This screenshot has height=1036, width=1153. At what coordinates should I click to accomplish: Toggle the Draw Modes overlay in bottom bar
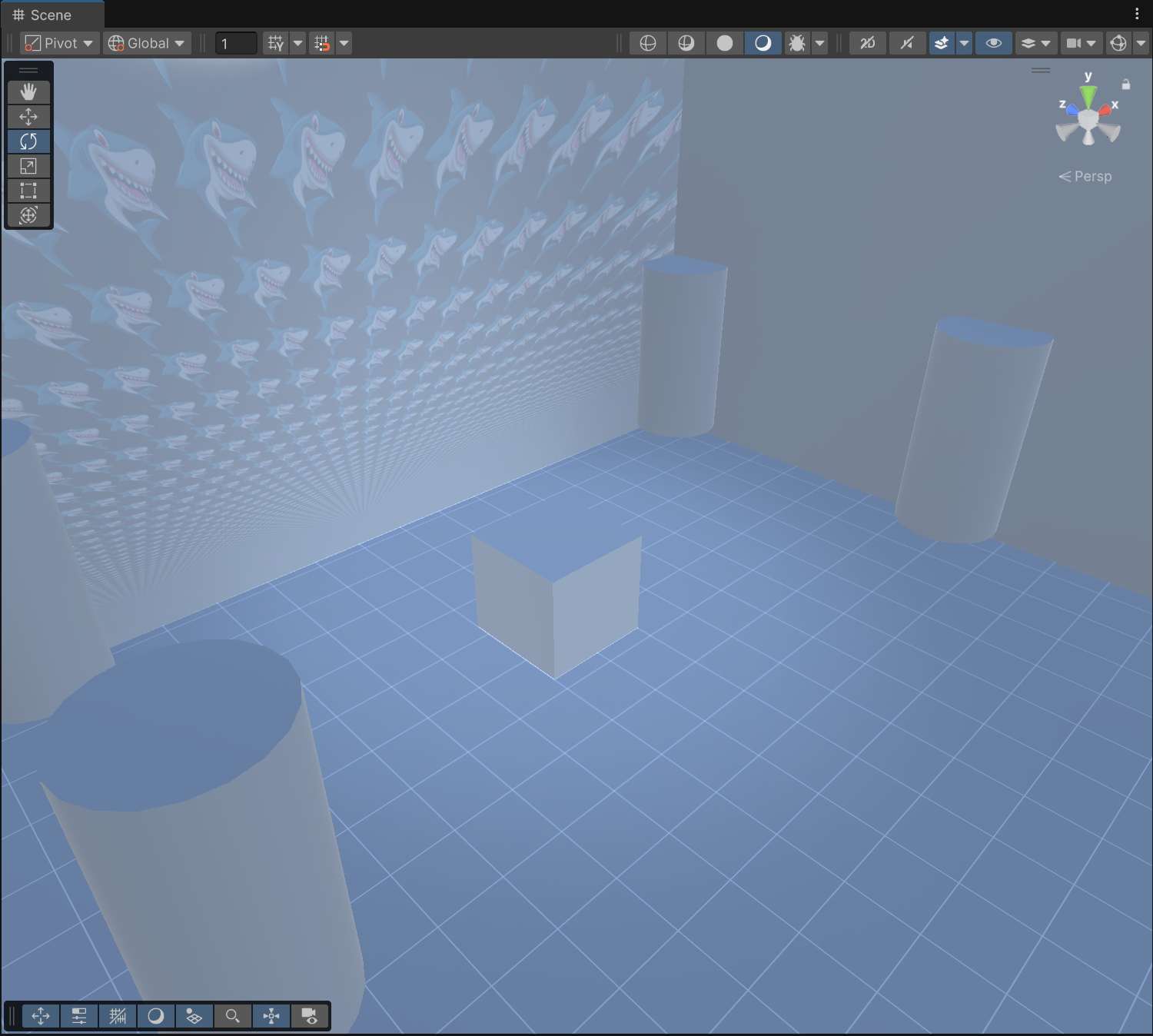pos(156,1016)
